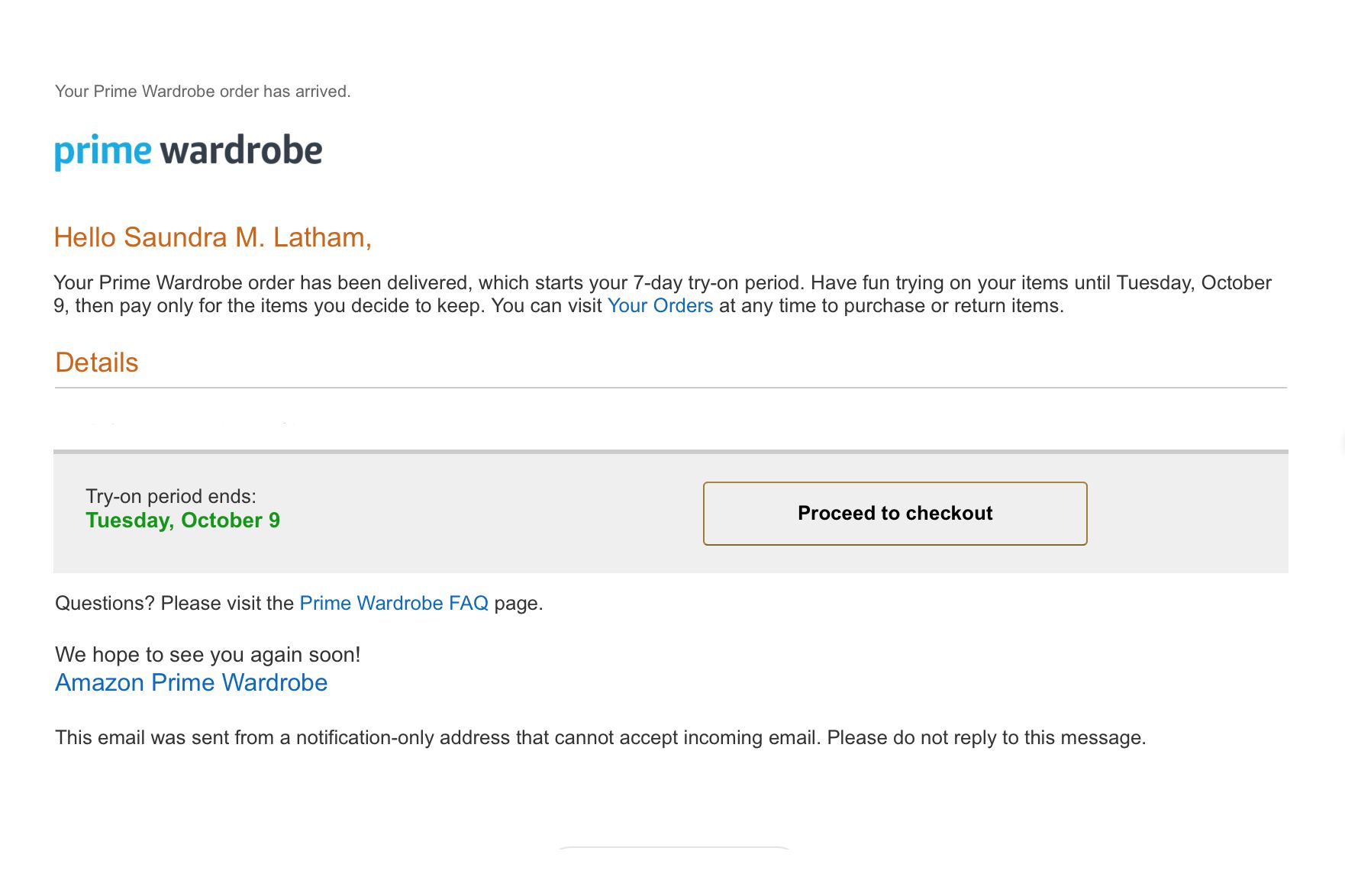The image size is (1345, 896).
Task: Visit the Prime Wardrobe FAQ link
Action: tap(394, 604)
